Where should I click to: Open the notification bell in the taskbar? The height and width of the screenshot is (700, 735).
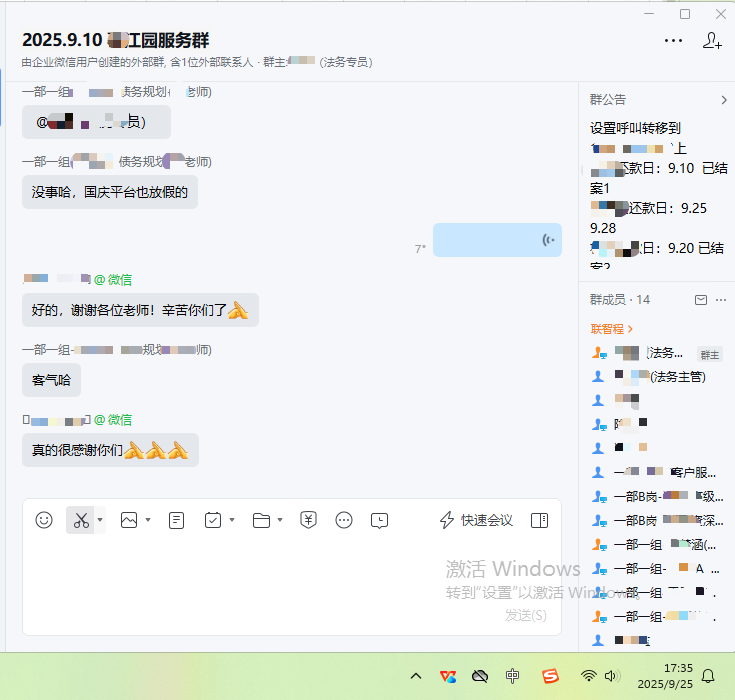click(708, 676)
